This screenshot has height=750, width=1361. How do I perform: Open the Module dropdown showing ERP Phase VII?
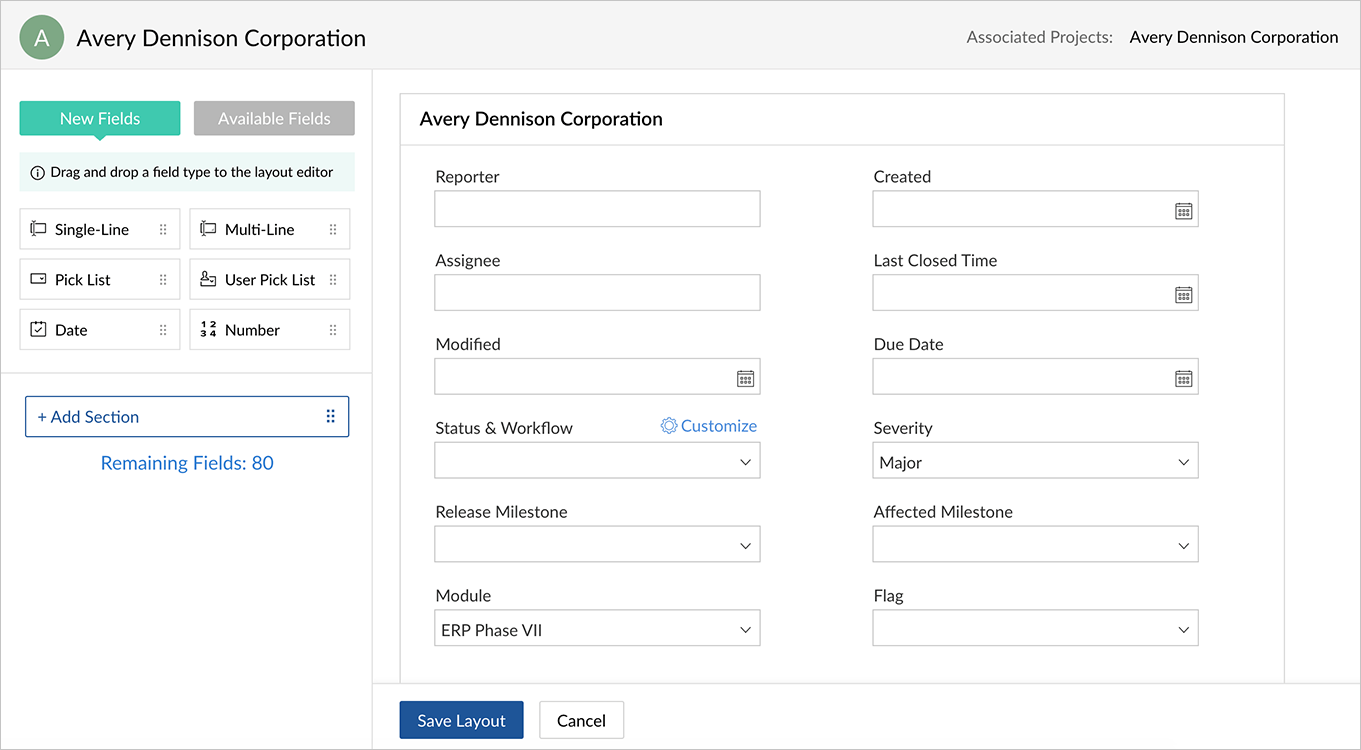point(597,629)
